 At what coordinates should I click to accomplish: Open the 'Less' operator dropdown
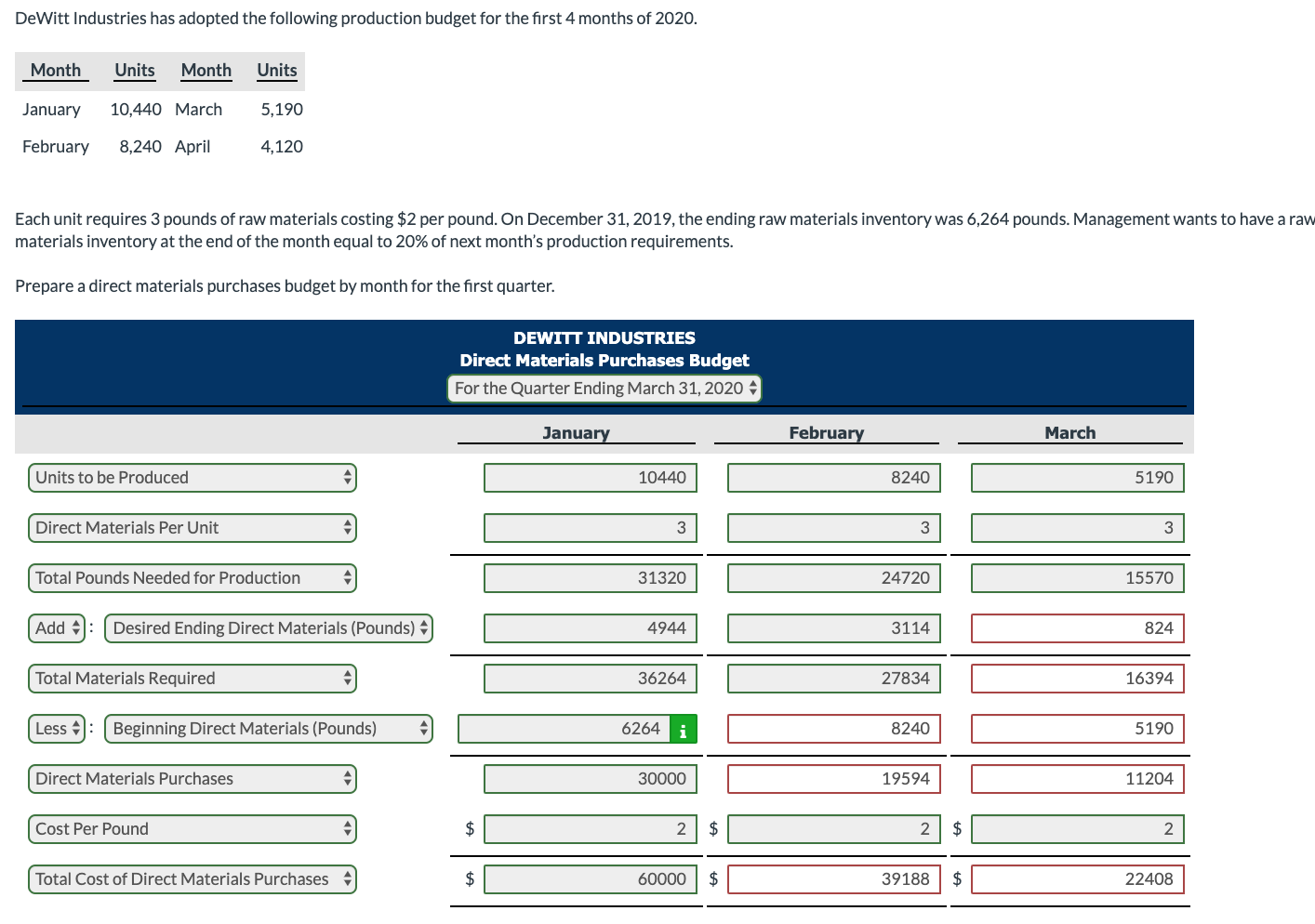[x=57, y=729]
